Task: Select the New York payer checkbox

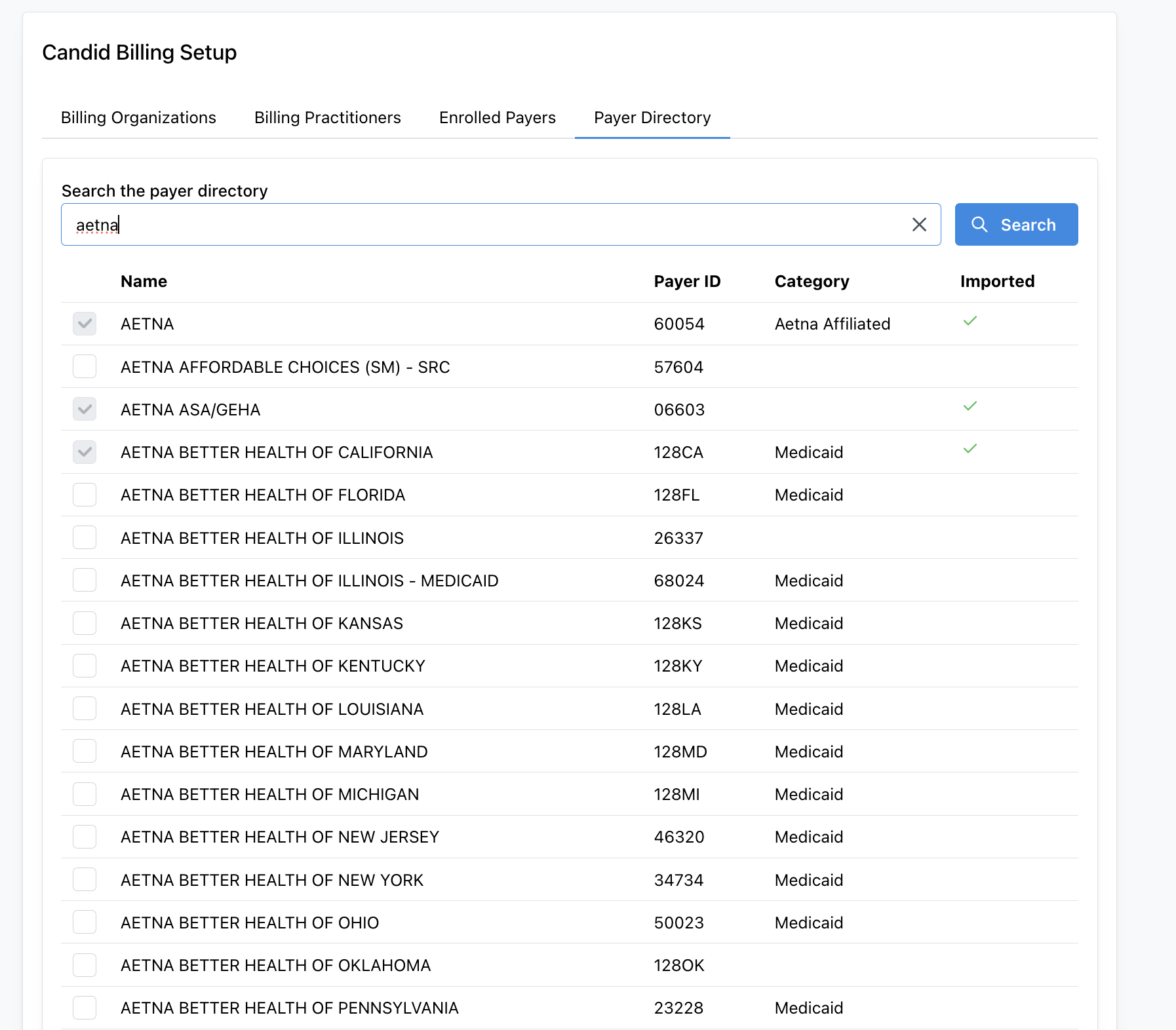Action: (85, 880)
